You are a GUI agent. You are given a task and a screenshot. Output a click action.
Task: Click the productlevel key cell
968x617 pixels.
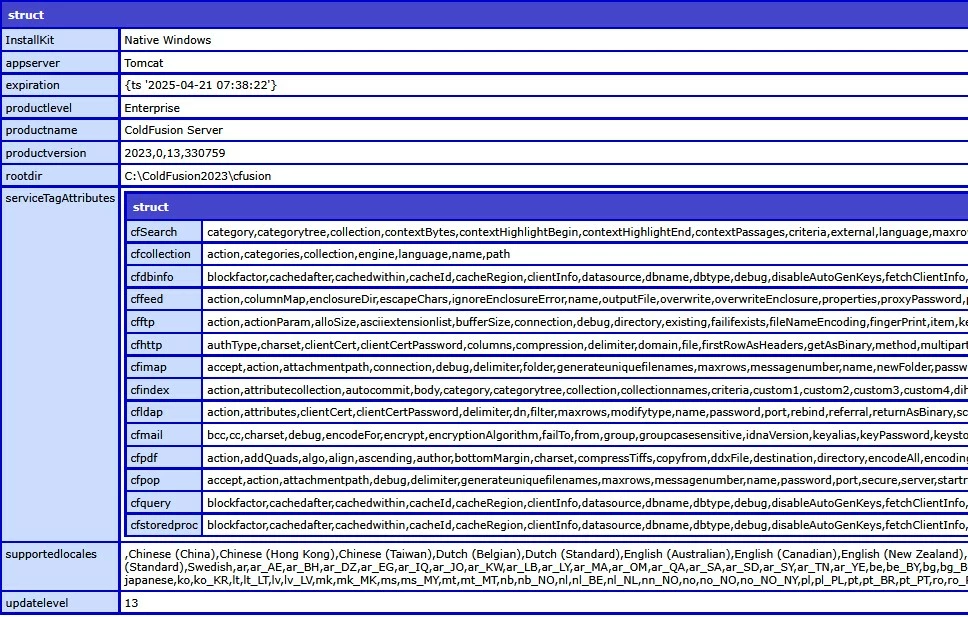coord(60,108)
